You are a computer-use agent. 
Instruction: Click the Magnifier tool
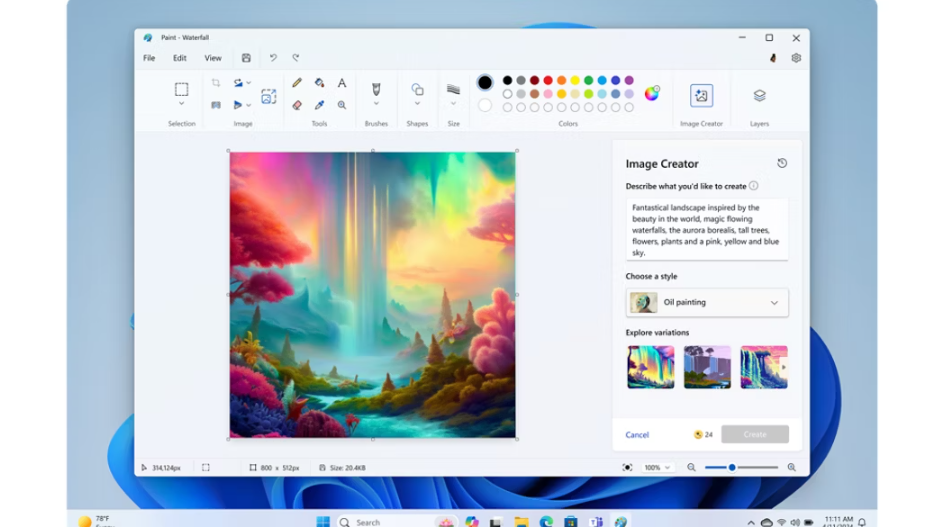click(342, 105)
